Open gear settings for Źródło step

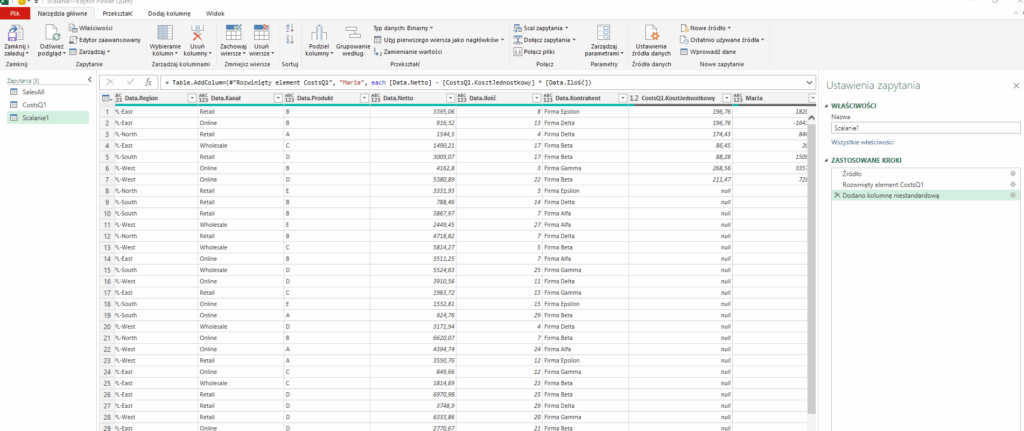click(1013, 174)
